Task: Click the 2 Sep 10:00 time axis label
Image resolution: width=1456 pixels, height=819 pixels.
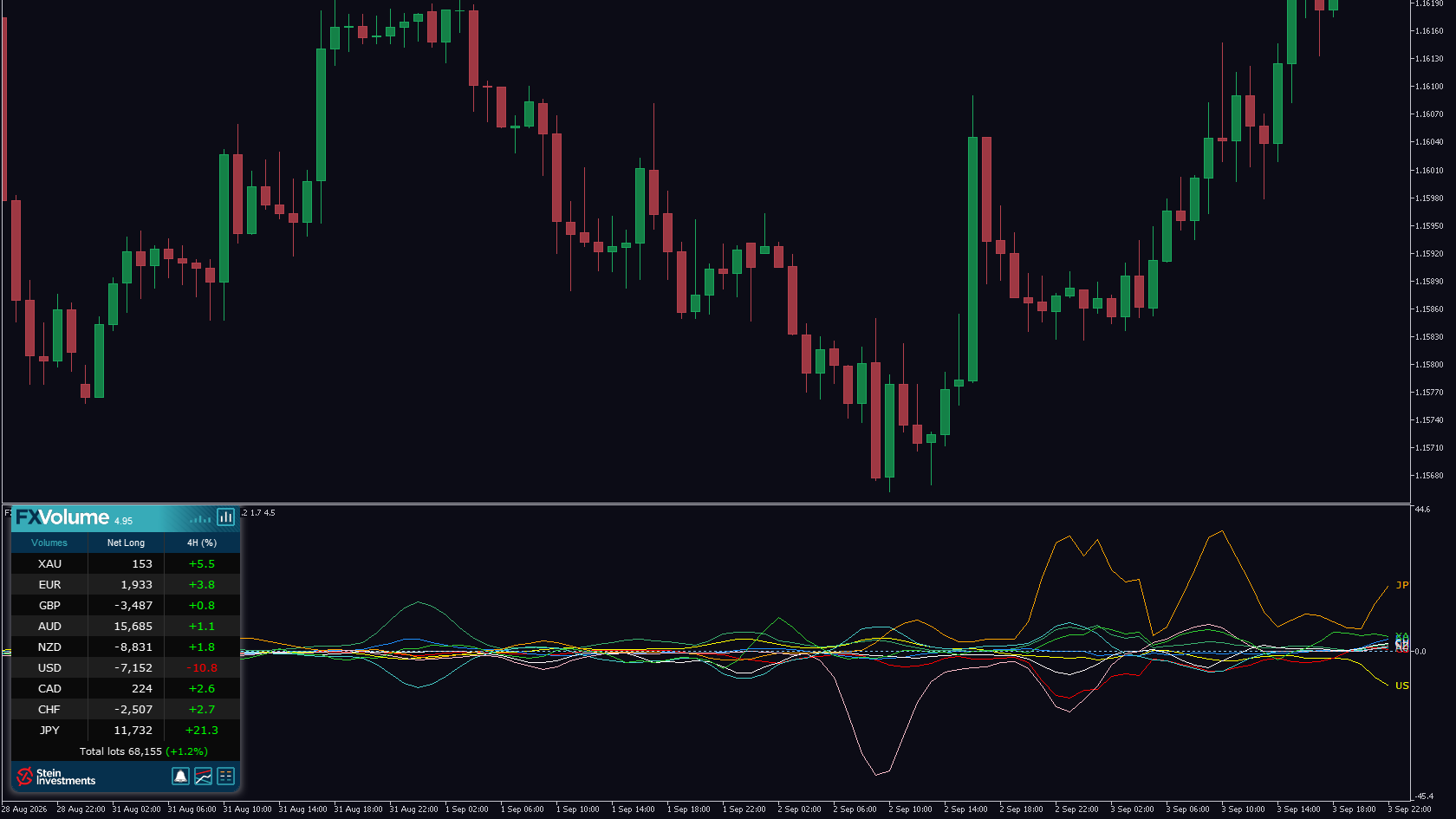Action: pyautogui.click(x=911, y=809)
